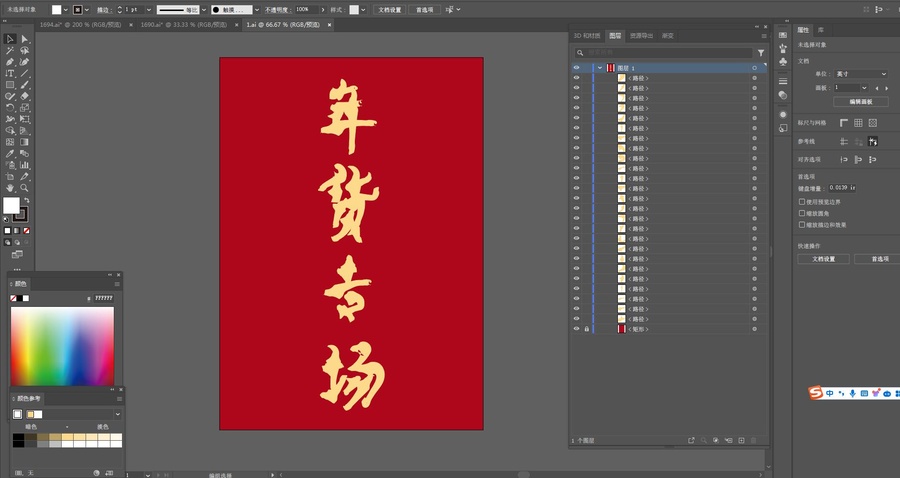Select the Rotate tool
This screenshot has width=900, height=478.
10,108
